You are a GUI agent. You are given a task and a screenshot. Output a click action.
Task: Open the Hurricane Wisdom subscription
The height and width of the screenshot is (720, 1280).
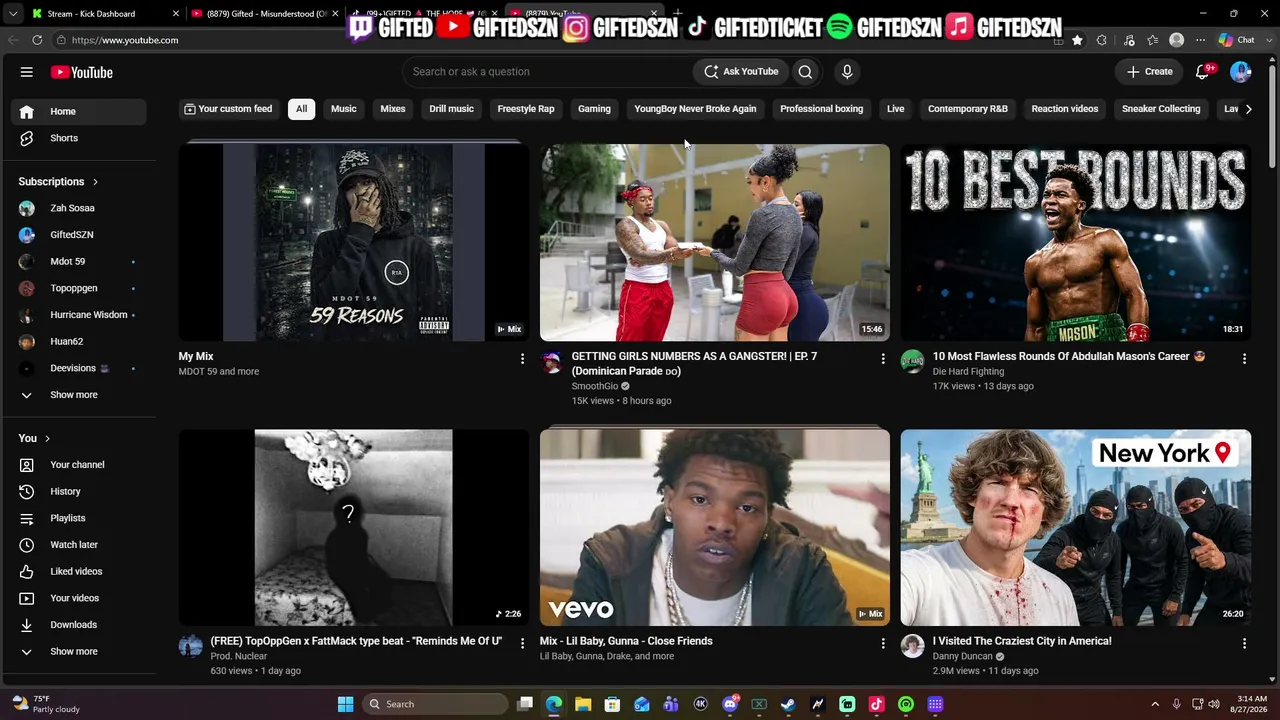tap(79, 315)
